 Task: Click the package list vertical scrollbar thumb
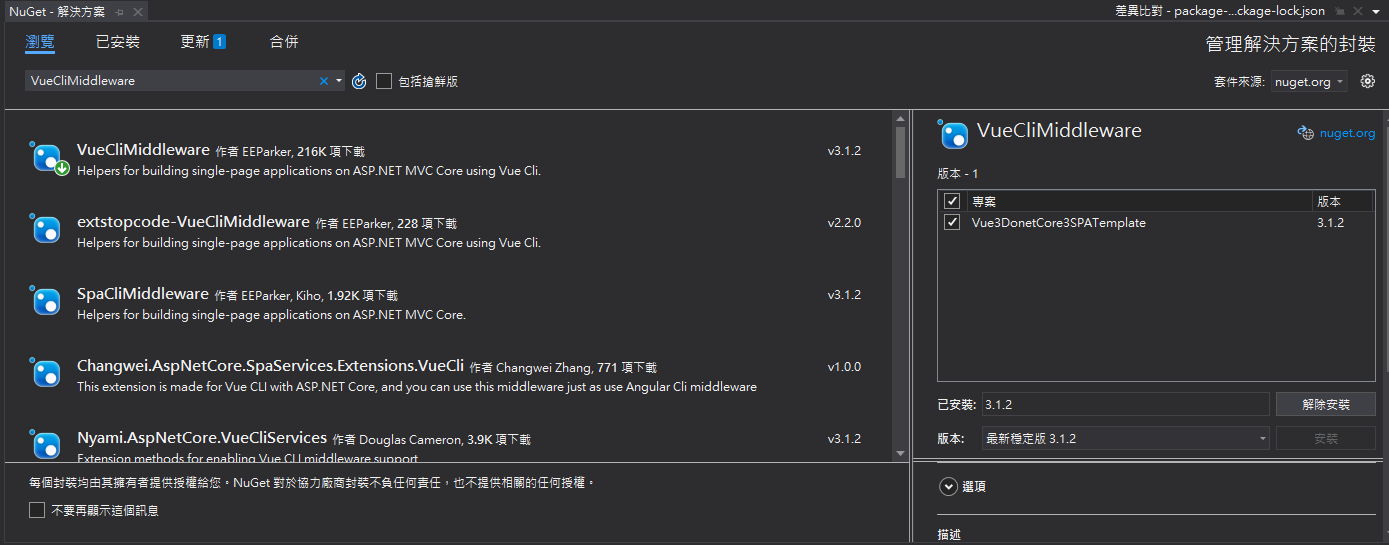point(900,152)
